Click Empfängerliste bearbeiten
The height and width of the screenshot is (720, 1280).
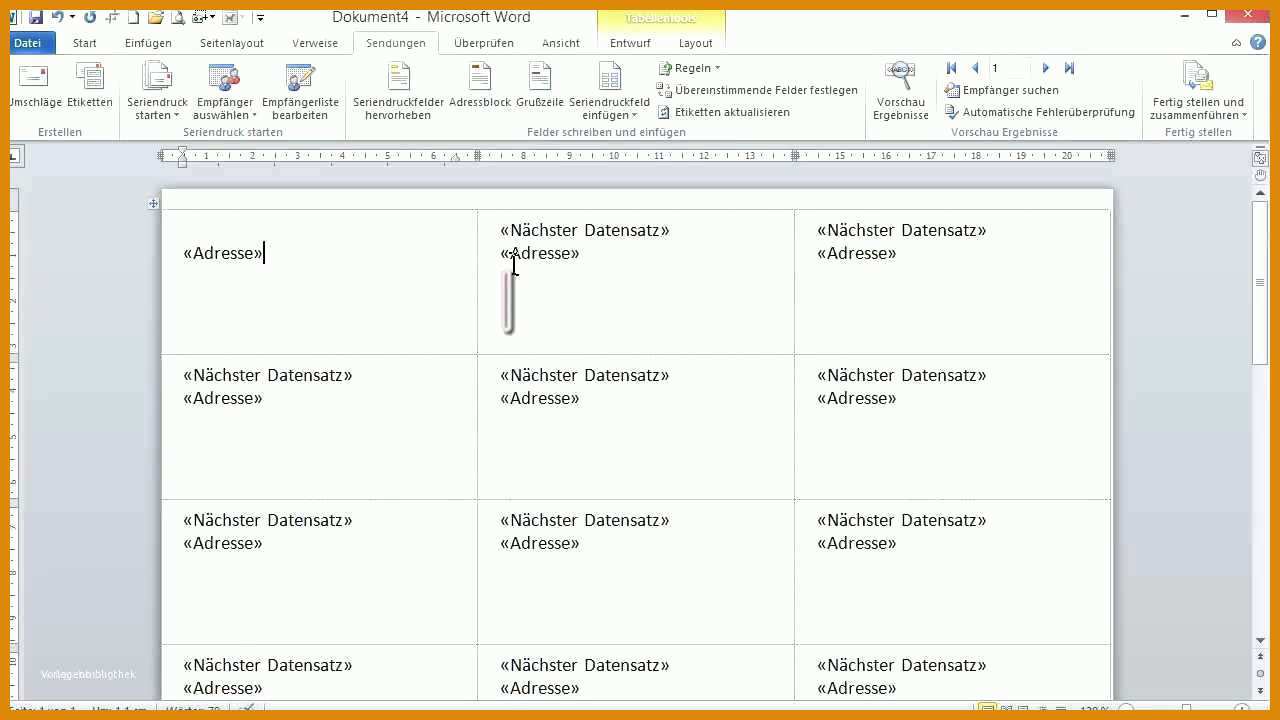(x=300, y=91)
